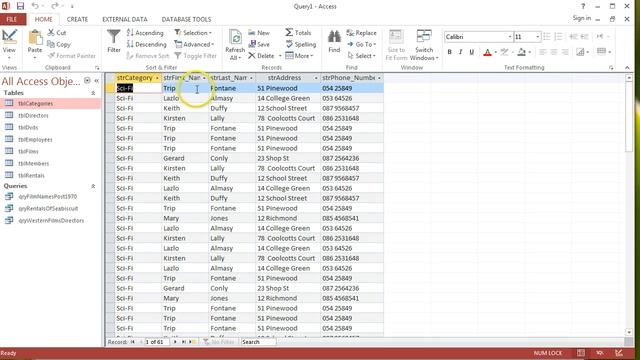The image size is (640, 360).
Task: Click the Copy command
Action: tap(59, 44)
